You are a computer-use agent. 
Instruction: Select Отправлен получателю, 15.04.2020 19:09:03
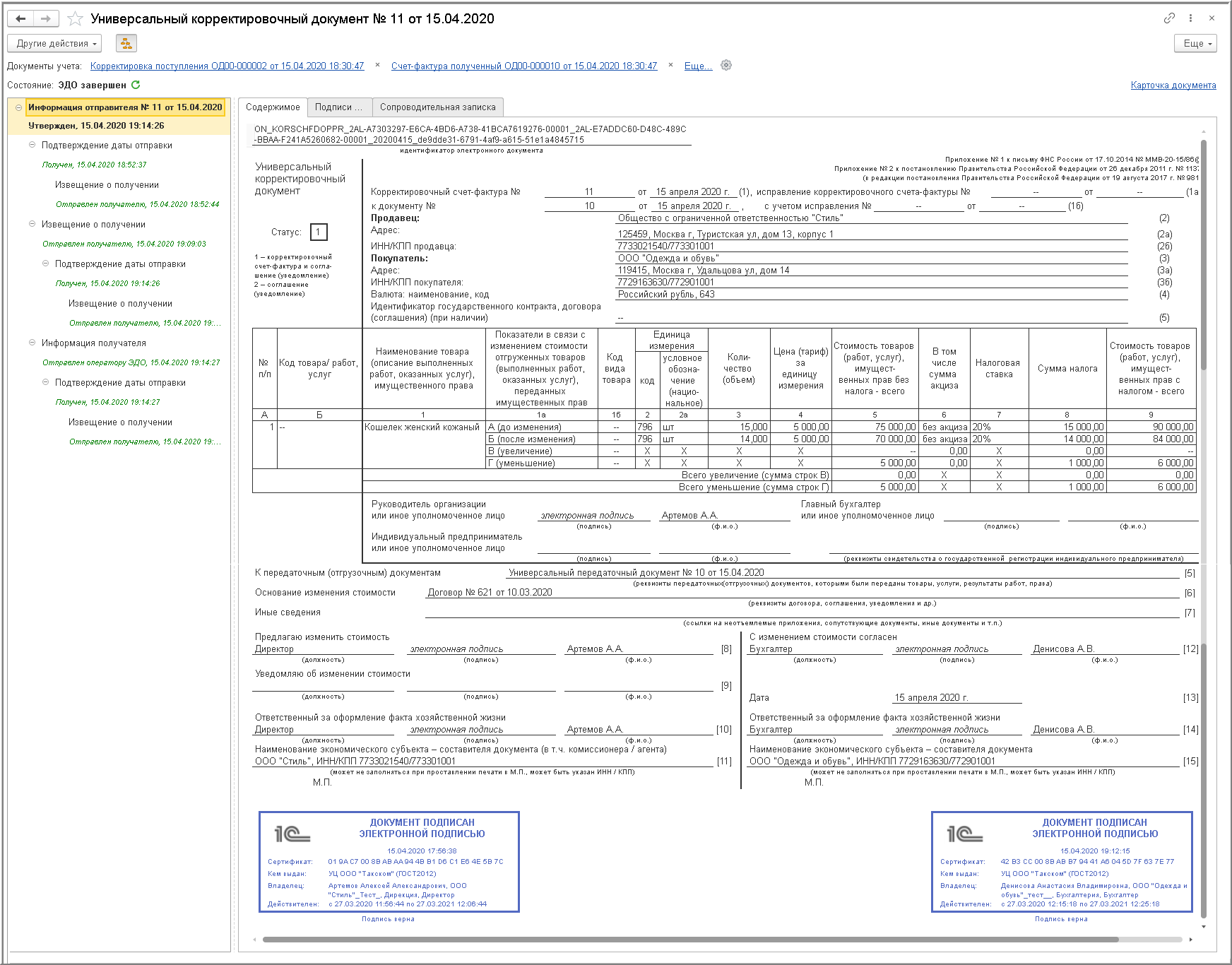[124, 244]
